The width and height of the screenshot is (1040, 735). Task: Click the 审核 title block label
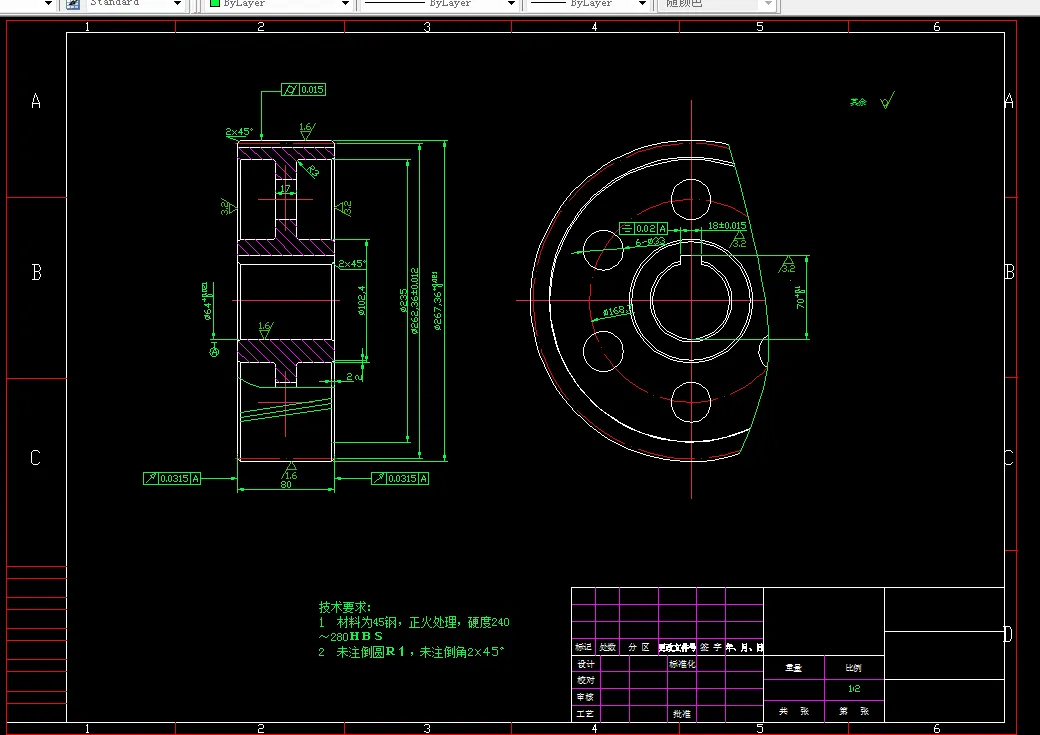(x=586, y=697)
